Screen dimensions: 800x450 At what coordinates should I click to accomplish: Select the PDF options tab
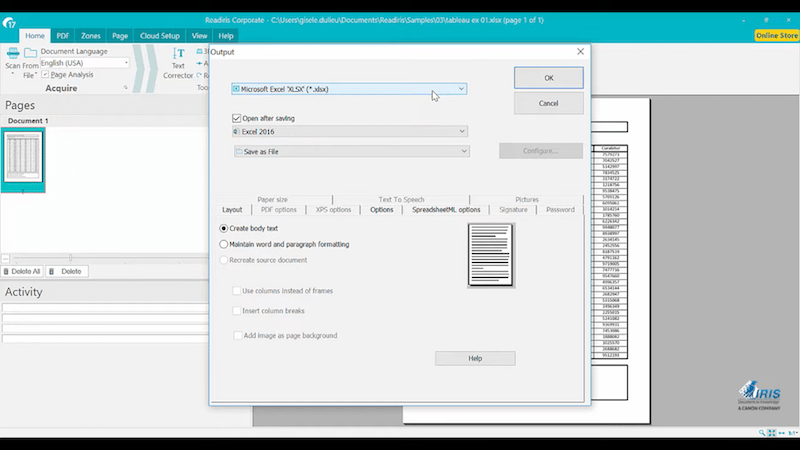click(279, 210)
